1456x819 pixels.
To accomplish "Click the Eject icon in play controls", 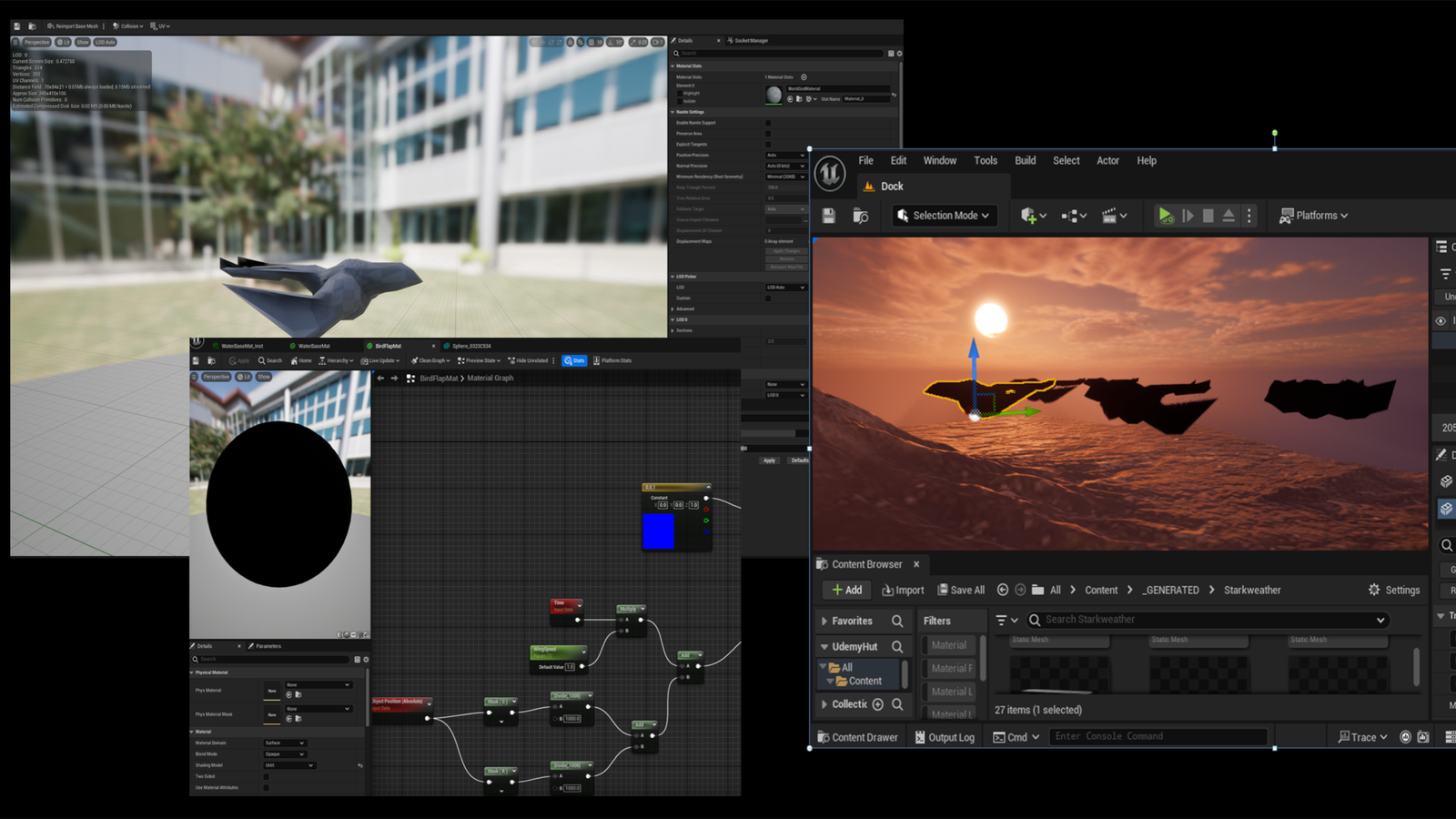I will tap(1228, 216).
